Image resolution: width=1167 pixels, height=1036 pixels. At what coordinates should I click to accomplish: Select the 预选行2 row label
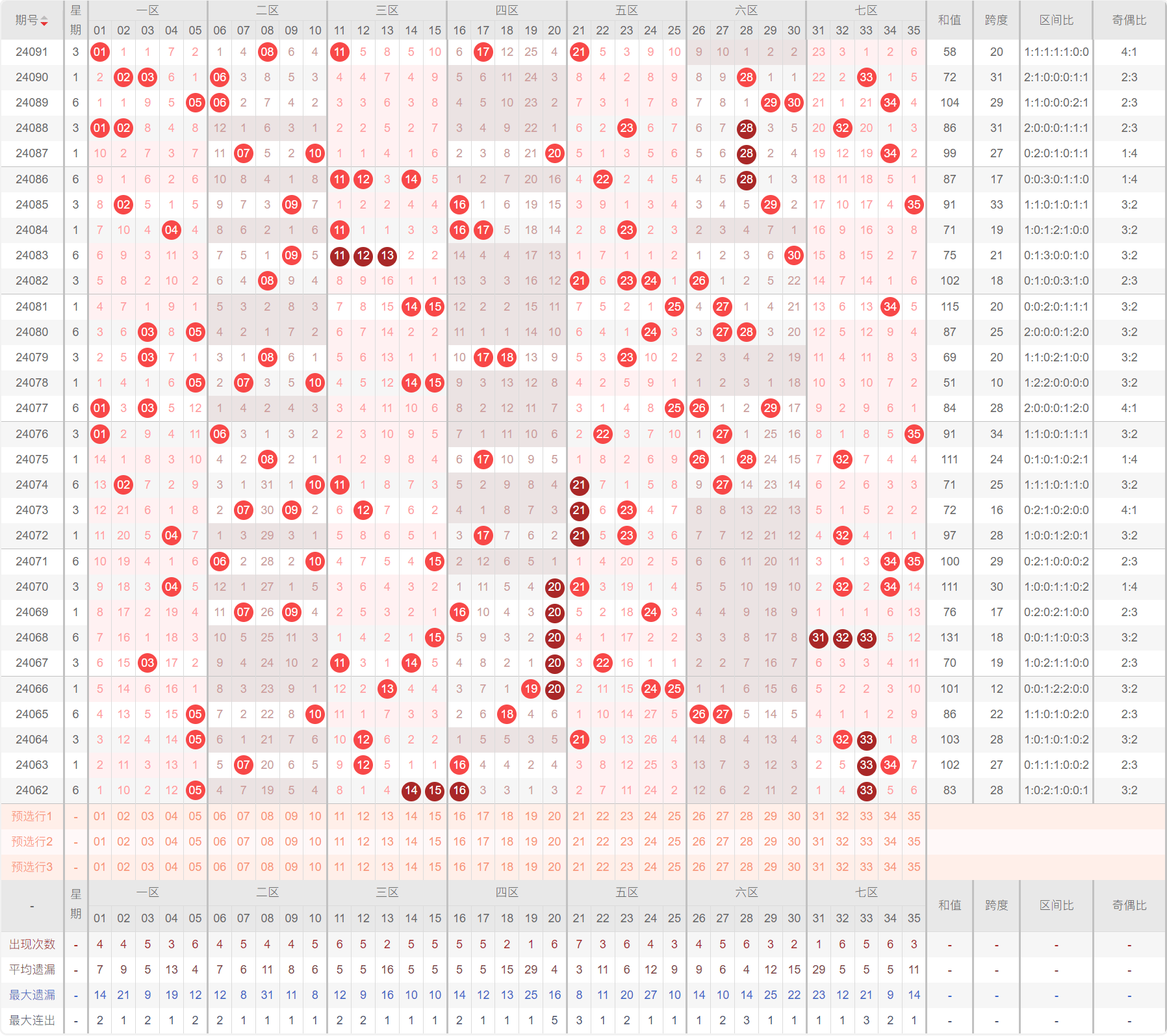tap(32, 842)
